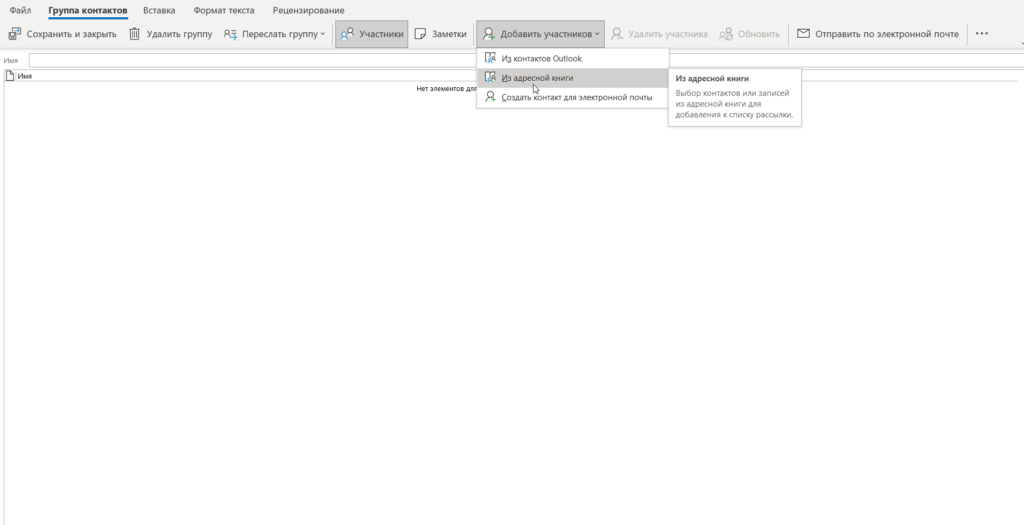The image size is (1024, 525).
Task: Click the Переслать группу forward icon
Action: (230, 33)
